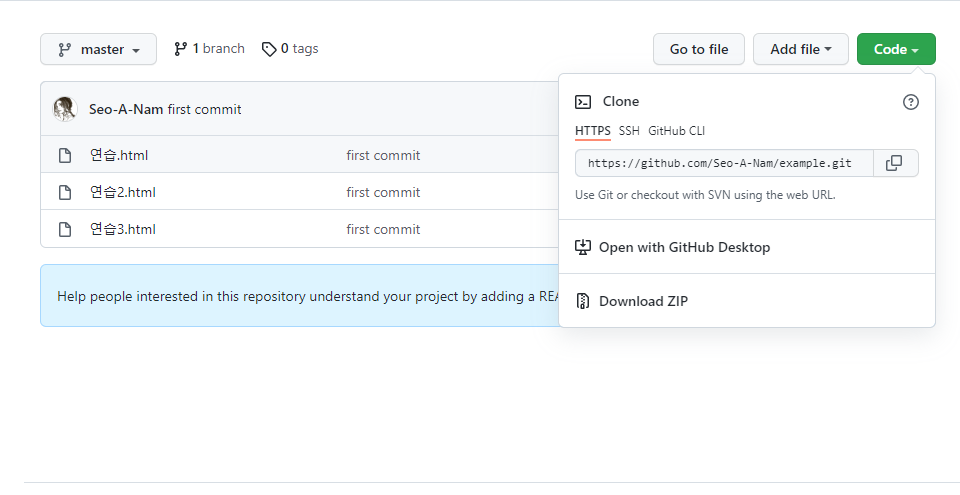Click the tag icon beside 0 tags
Screen dimensions: 960x495
coord(269,49)
